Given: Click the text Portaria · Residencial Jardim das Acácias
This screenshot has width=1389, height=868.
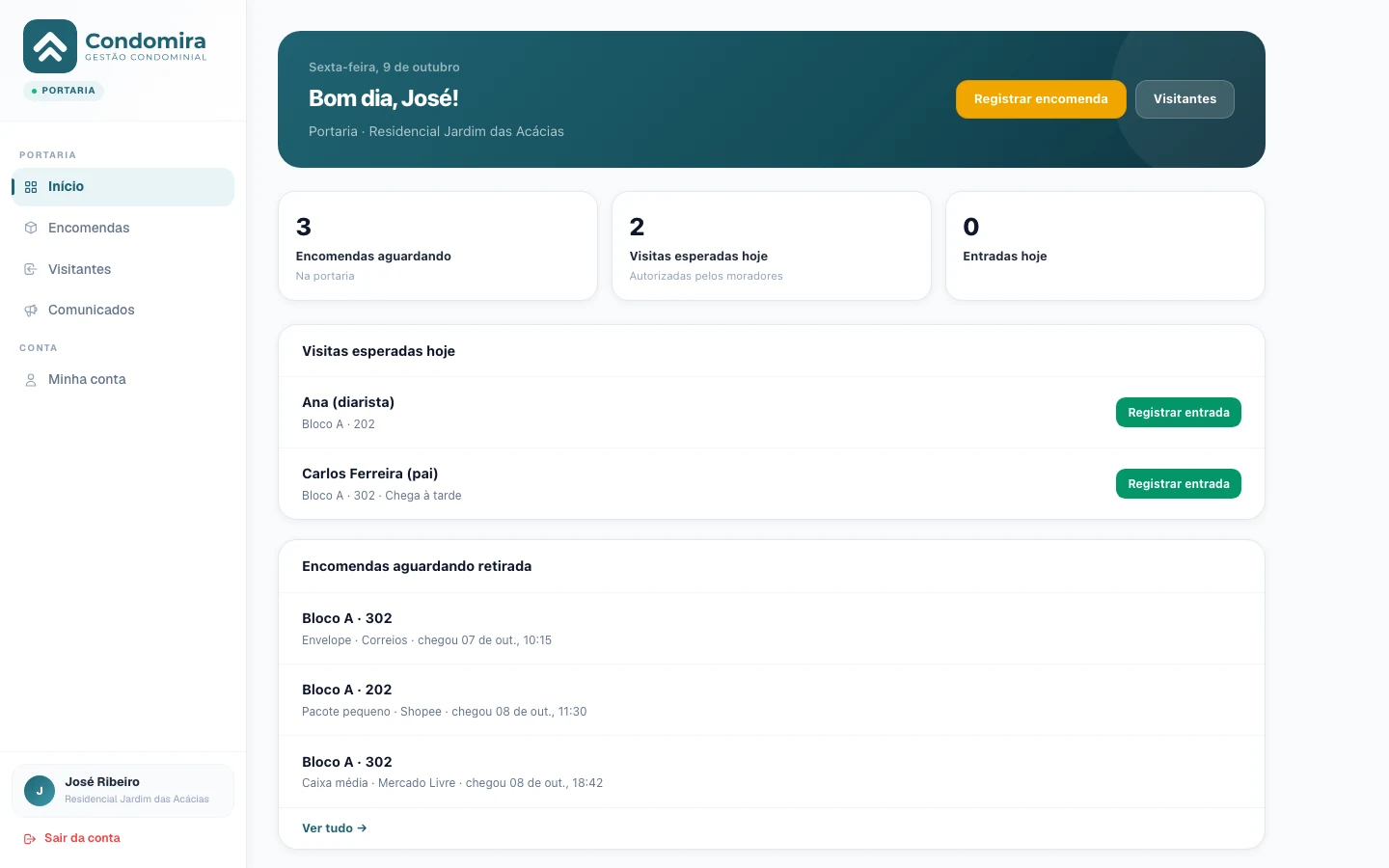Looking at the screenshot, I should click(x=436, y=131).
